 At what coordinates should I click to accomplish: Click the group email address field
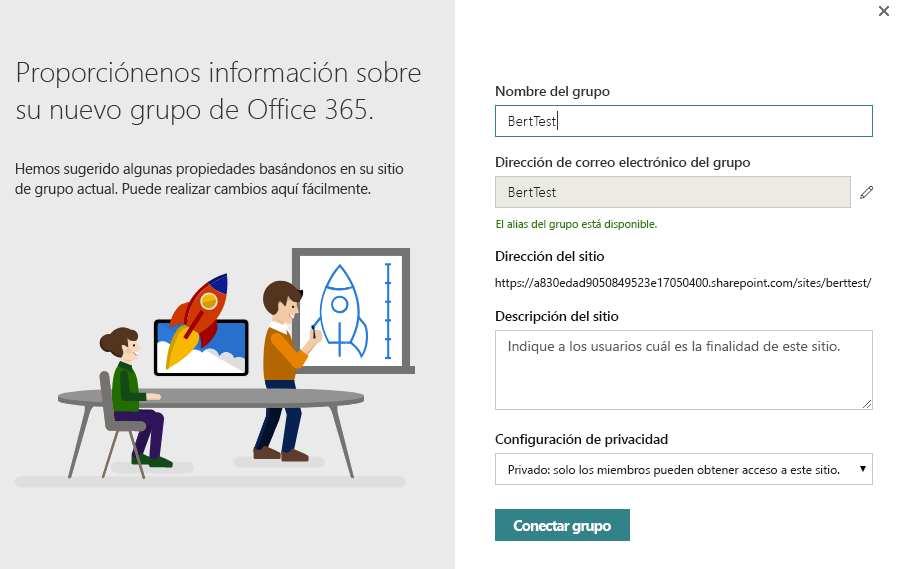click(x=672, y=192)
